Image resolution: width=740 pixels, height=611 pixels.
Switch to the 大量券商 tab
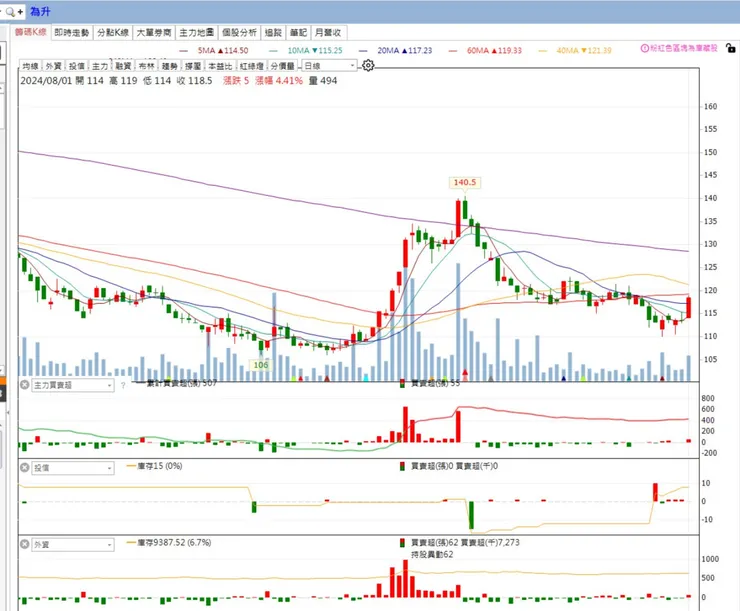point(154,33)
